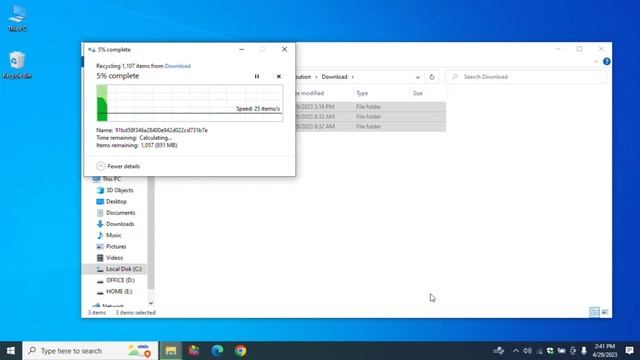
Task: Switch to details view layout icon
Action: 594,312
